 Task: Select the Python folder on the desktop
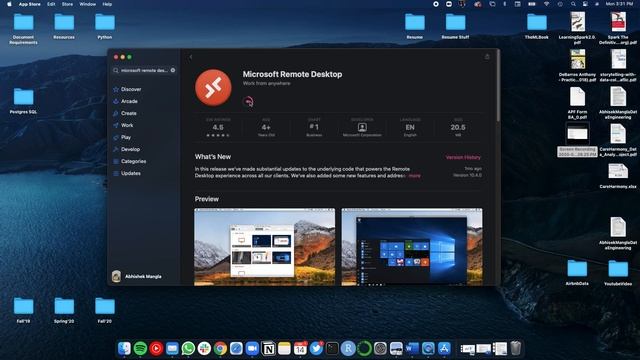[x=105, y=26]
